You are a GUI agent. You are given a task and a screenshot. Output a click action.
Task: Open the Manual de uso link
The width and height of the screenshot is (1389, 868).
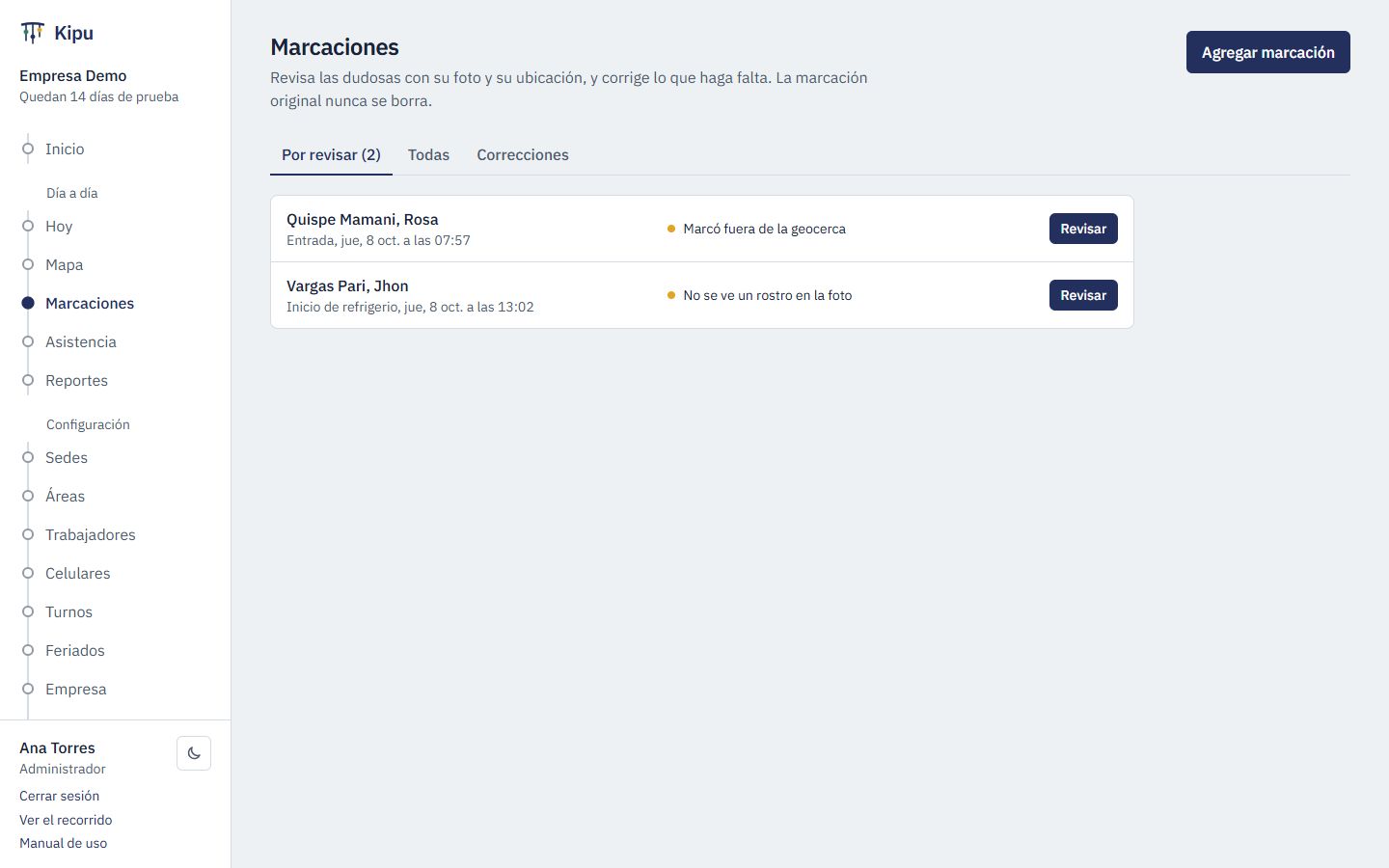pyautogui.click(x=63, y=843)
